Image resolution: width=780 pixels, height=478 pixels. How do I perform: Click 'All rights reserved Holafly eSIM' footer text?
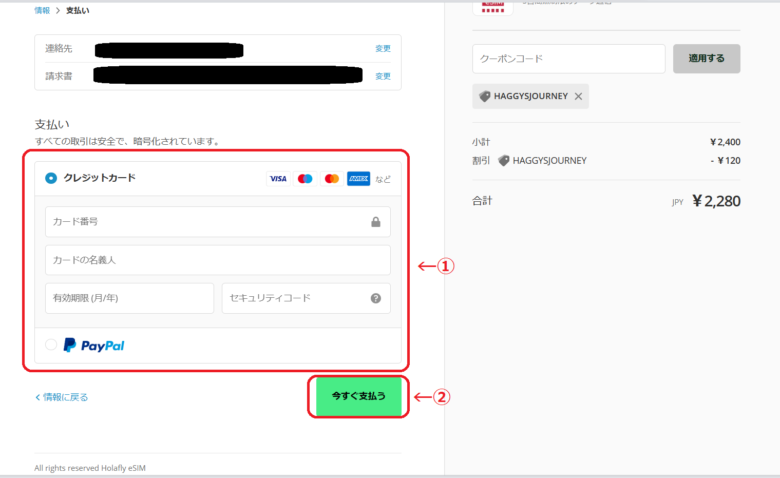coord(90,468)
